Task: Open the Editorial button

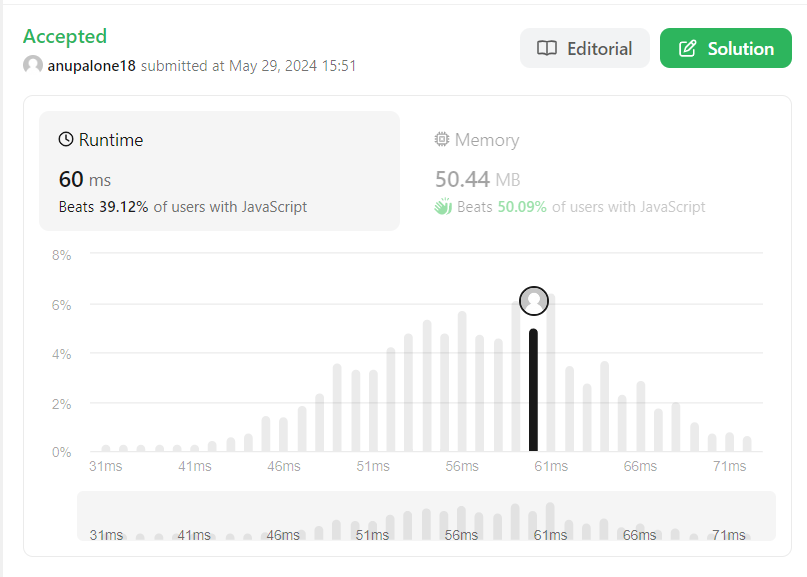Action: 585,48
